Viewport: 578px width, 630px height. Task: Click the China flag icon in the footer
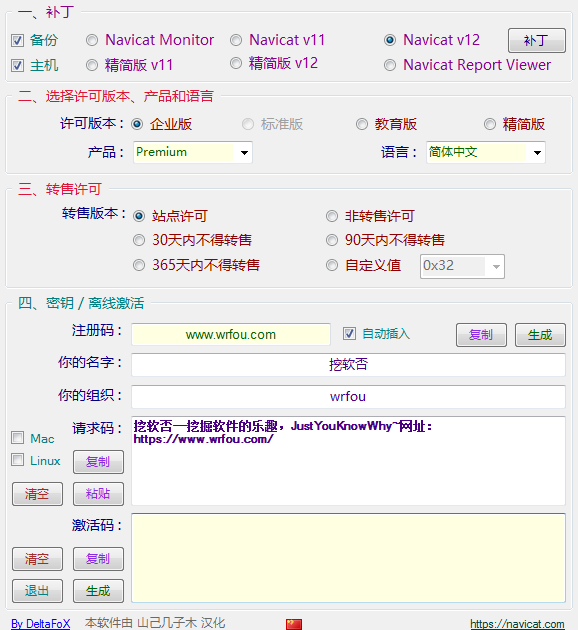pyautogui.click(x=294, y=624)
